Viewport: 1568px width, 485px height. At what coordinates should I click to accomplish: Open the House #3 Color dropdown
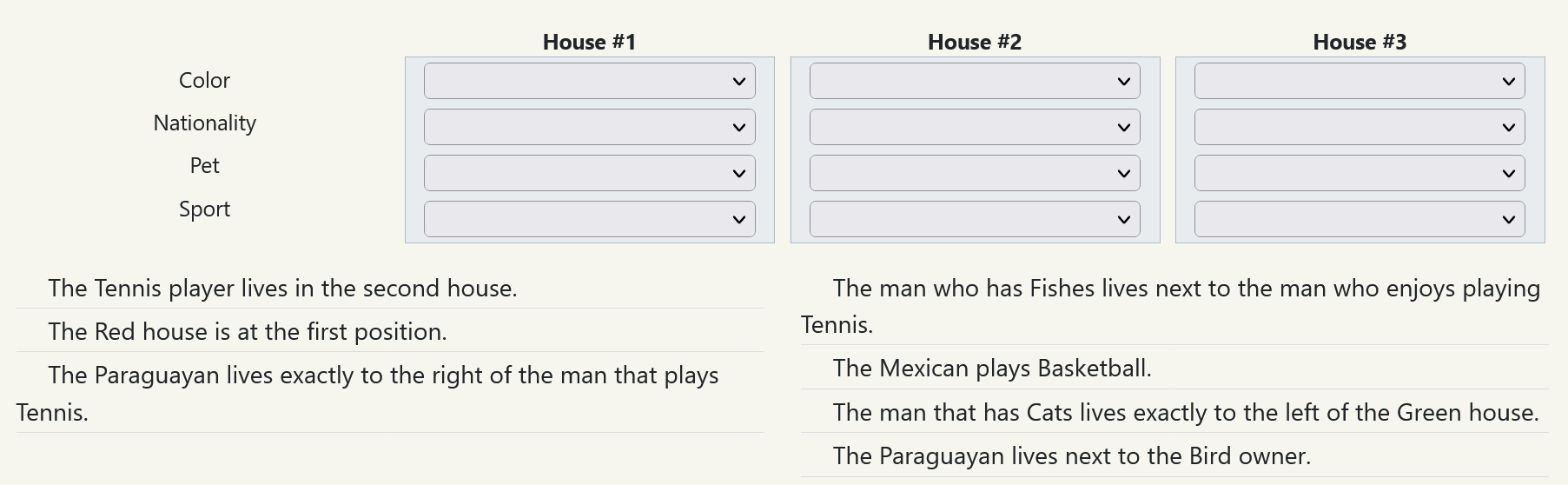tap(1359, 82)
